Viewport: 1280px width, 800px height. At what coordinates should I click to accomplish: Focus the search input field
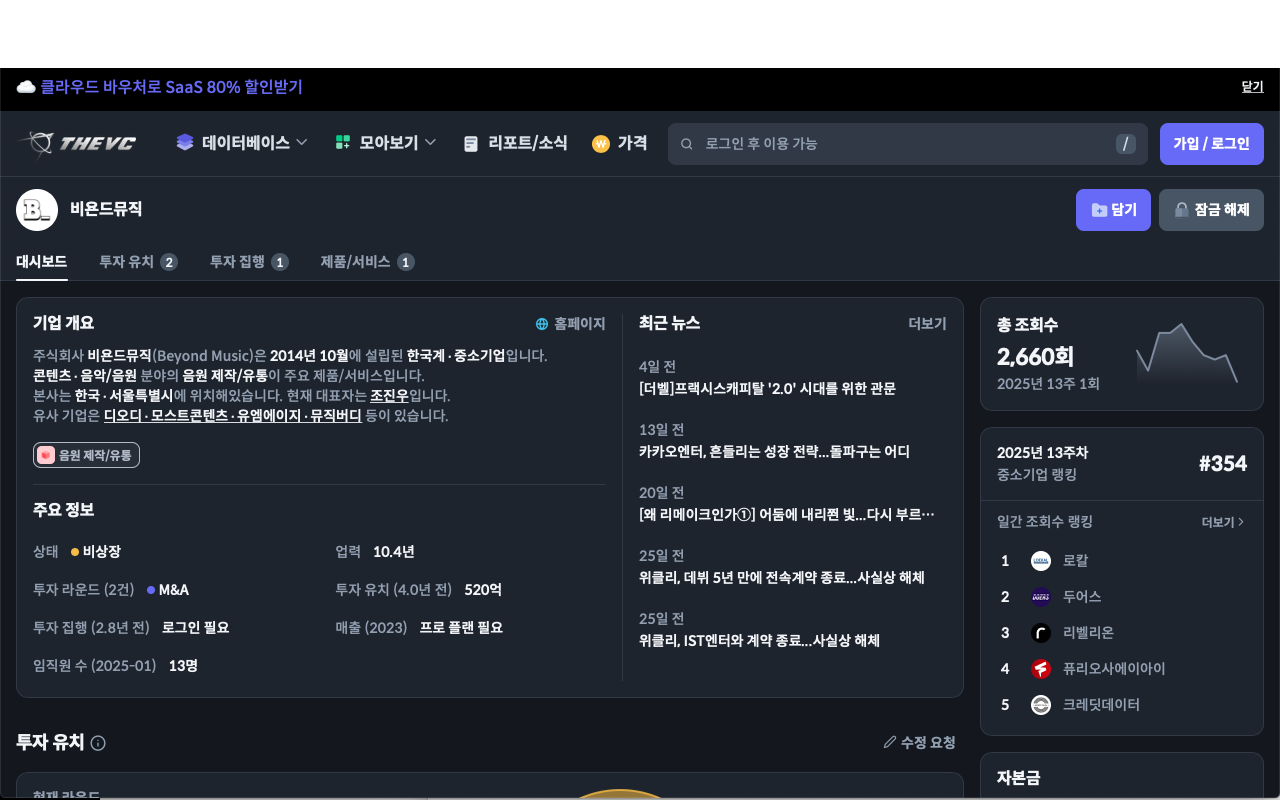[x=910, y=144]
